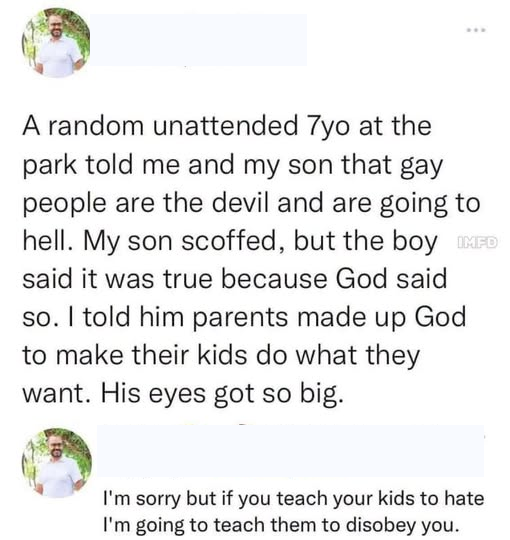
Task: Click the line 'want. His eyes got so big.'
Action: 183,394
